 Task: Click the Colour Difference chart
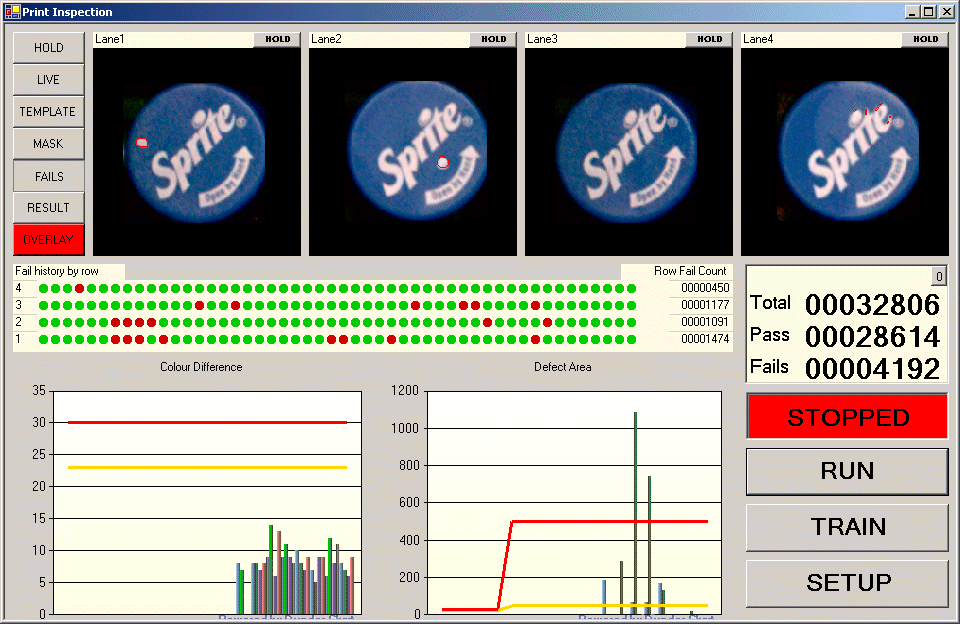207,500
